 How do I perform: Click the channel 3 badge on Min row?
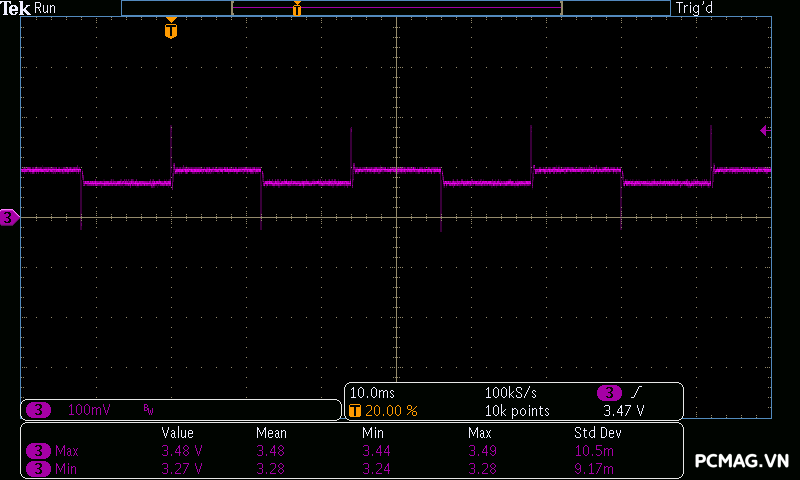[x=38, y=468]
